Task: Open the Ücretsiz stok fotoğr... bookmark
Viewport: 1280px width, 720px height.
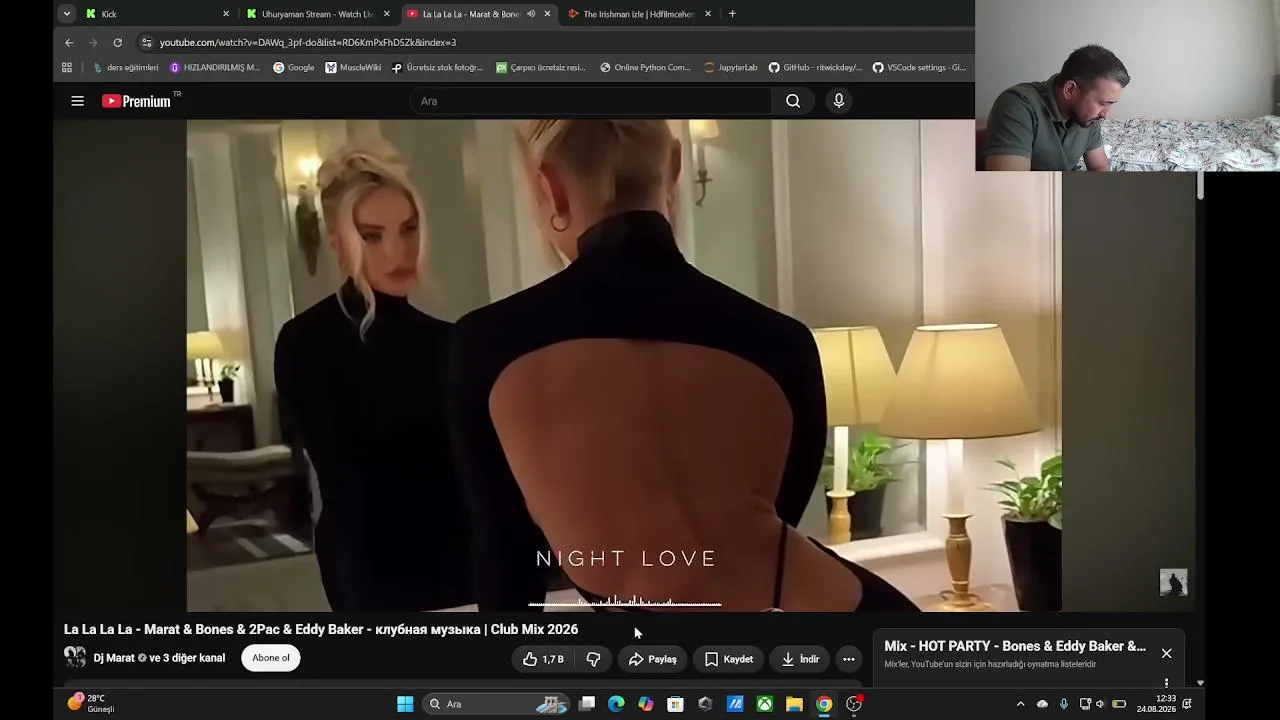Action: [437, 68]
